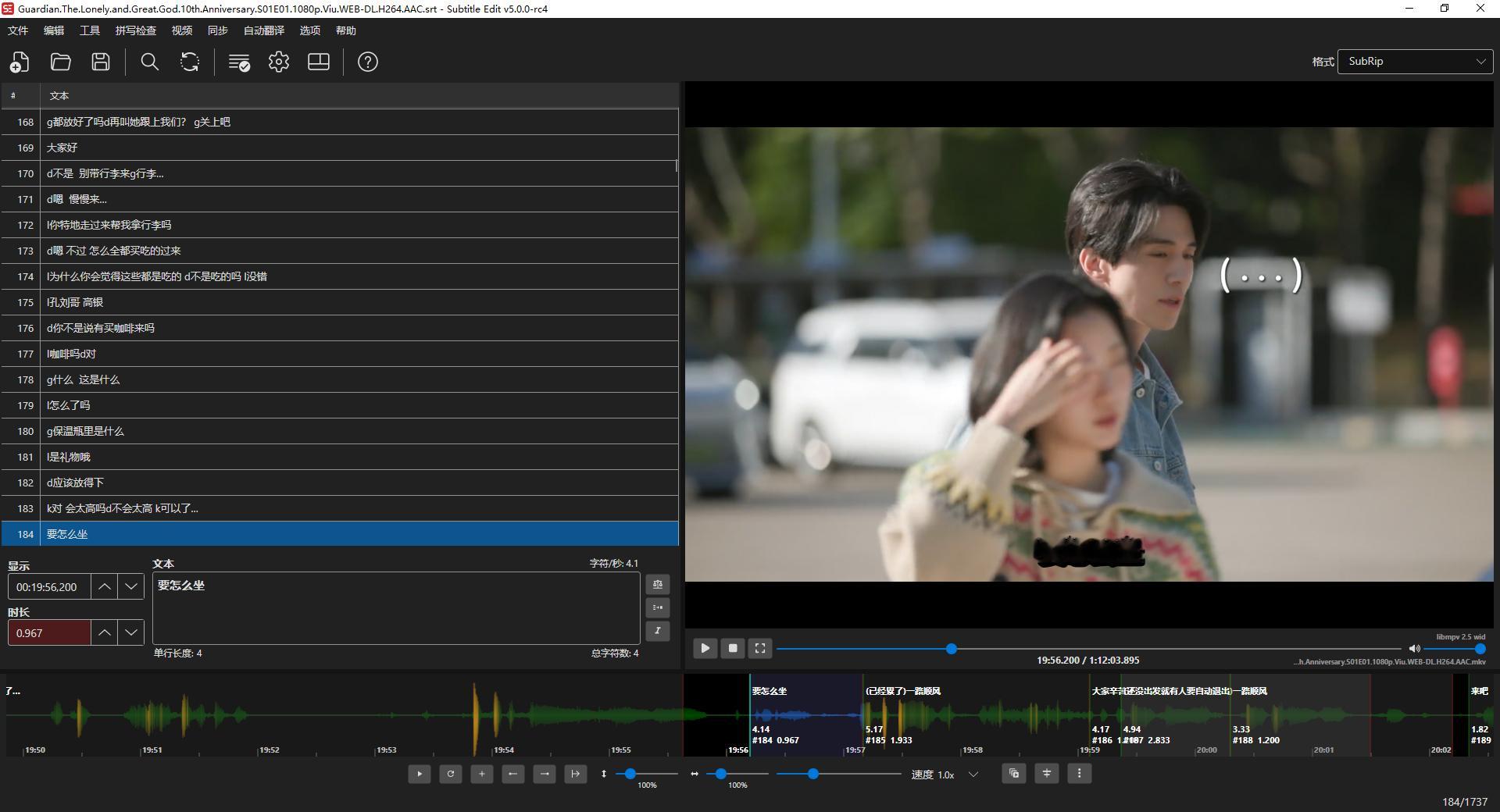The height and width of the screenshot is (812, 1500).
Task: Open the 拼写检查 menu
Action: point(136,30)
